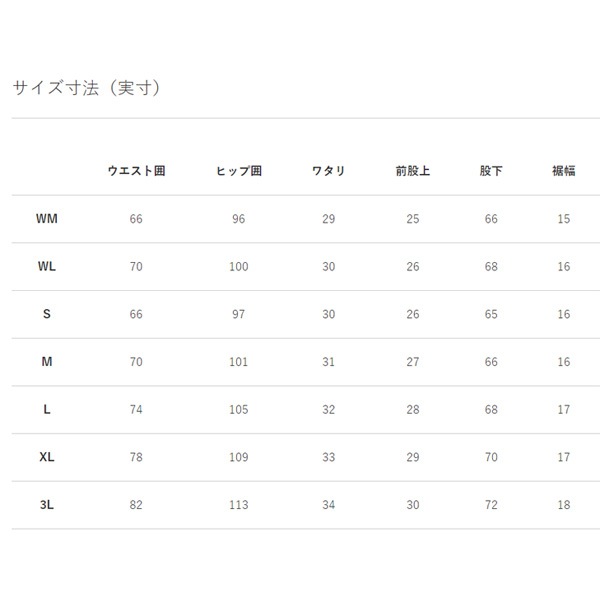
Task: Click hip value 96 in WM row
Action: pos(238,219)
